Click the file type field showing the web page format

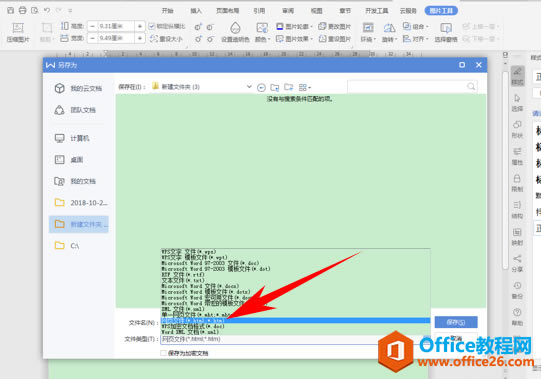point(269,339)
